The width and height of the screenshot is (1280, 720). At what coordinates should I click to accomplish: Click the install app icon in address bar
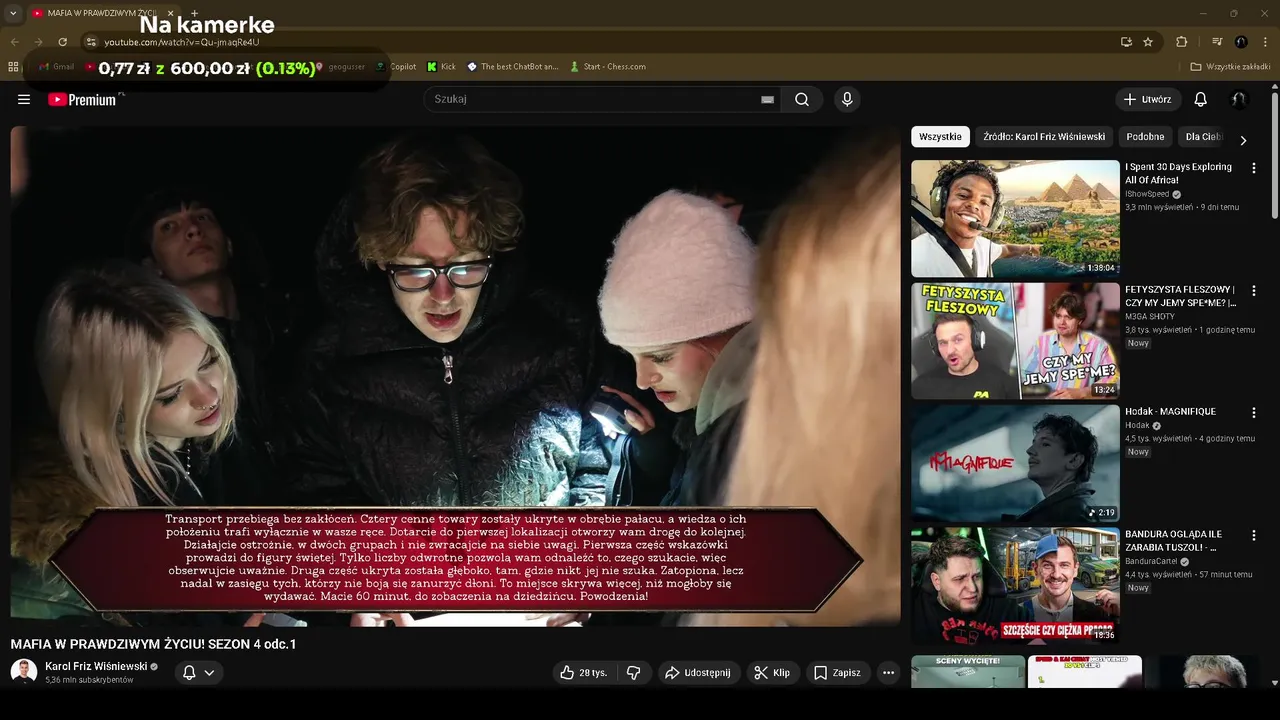tap(1126, 42)
